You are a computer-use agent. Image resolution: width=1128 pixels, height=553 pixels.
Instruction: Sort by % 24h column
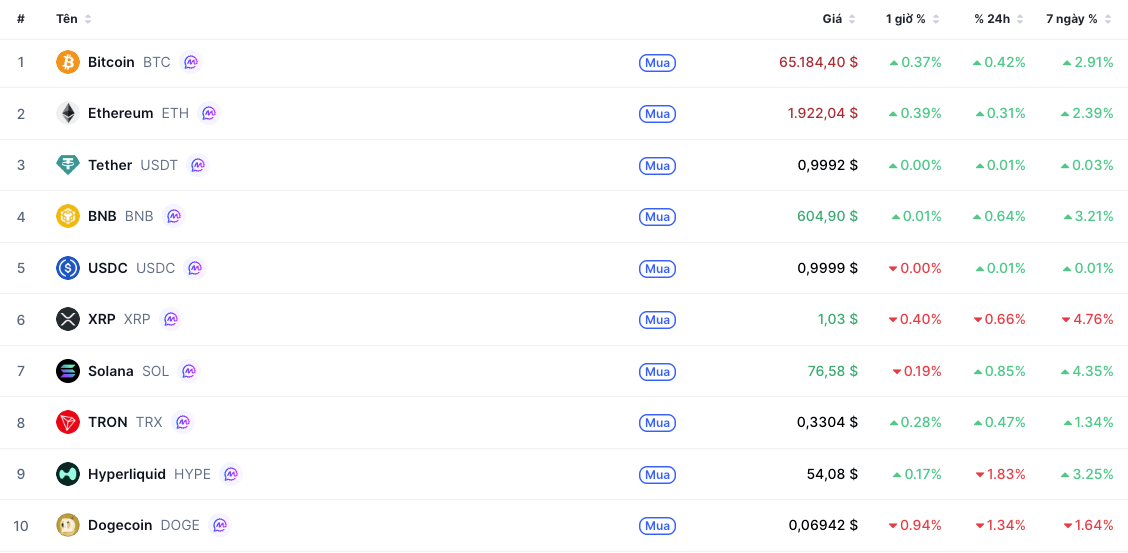[x=1000, y=19]
